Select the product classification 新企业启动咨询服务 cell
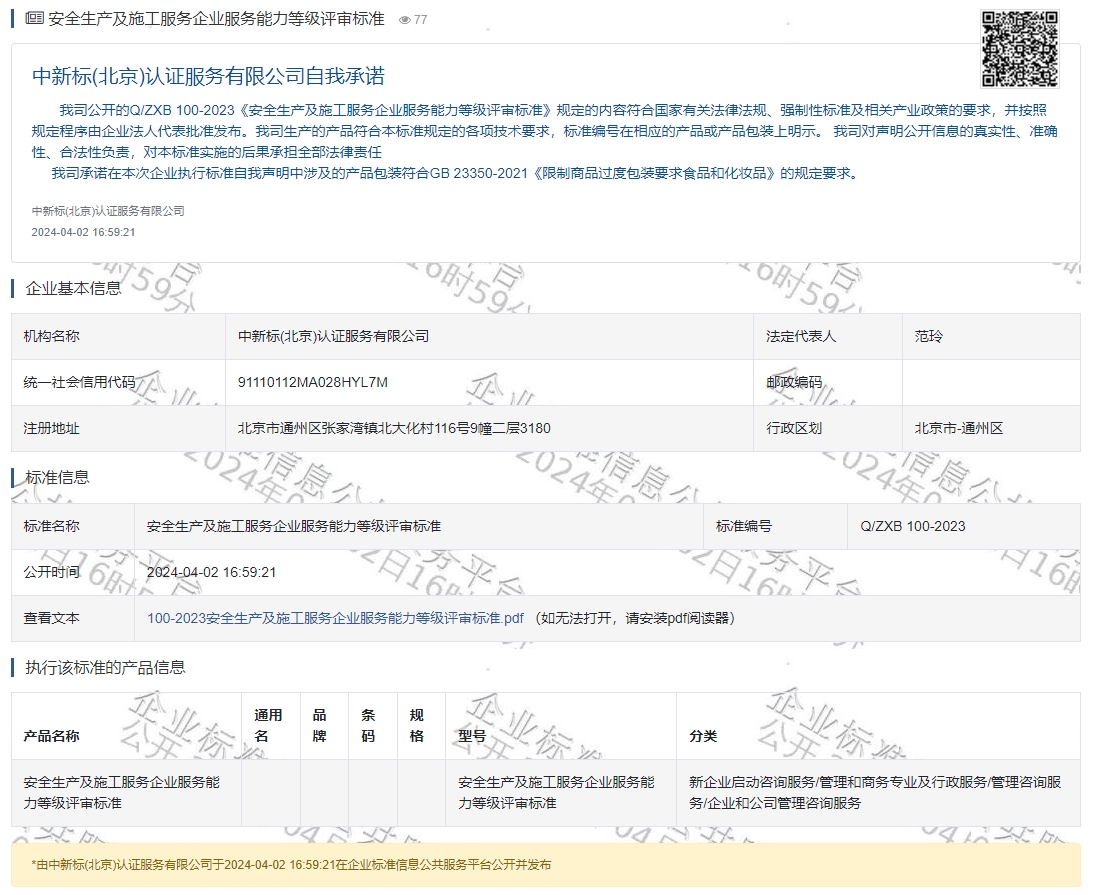 [878, 793]
